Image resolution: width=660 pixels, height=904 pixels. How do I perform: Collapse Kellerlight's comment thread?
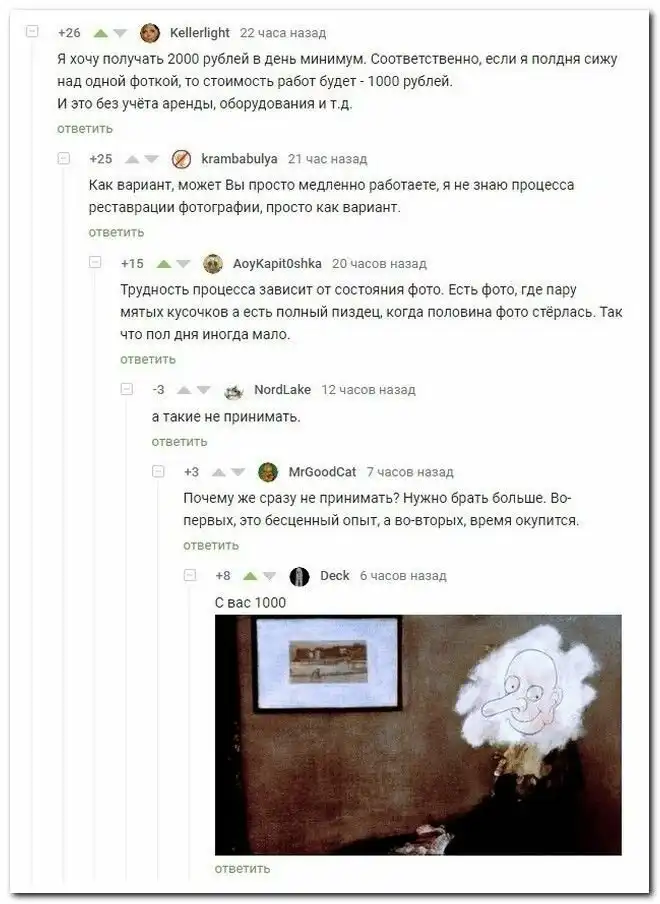pos(33,32)
